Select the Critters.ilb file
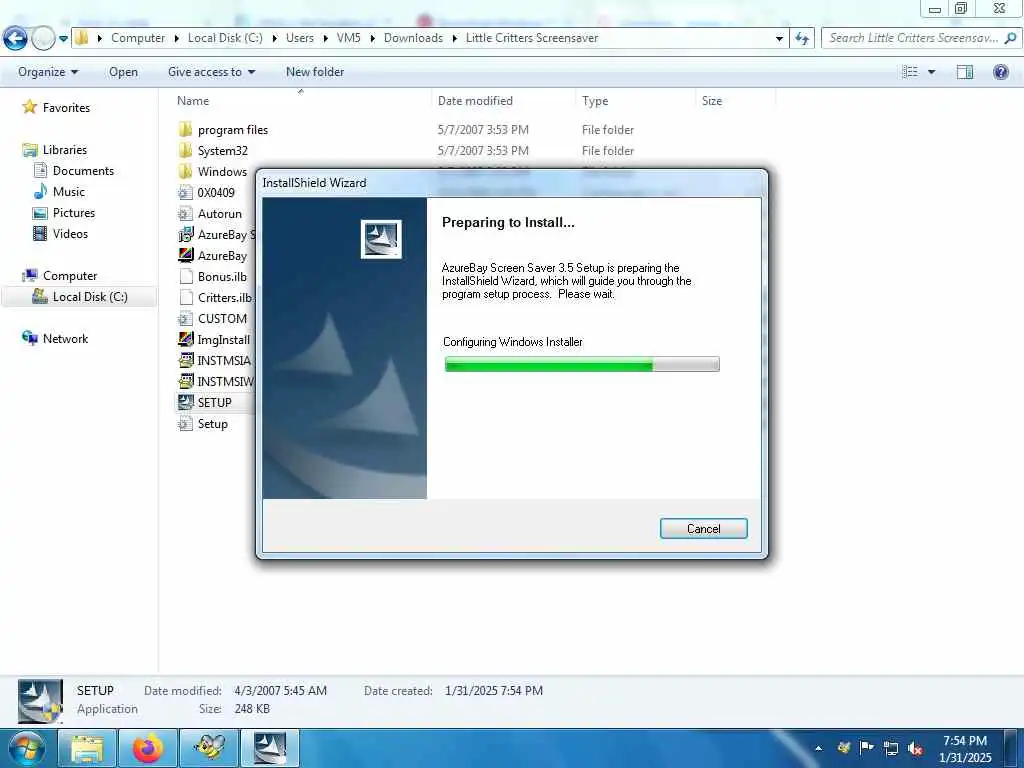Screen dimensions: 1024x768 tap(225, 297)
